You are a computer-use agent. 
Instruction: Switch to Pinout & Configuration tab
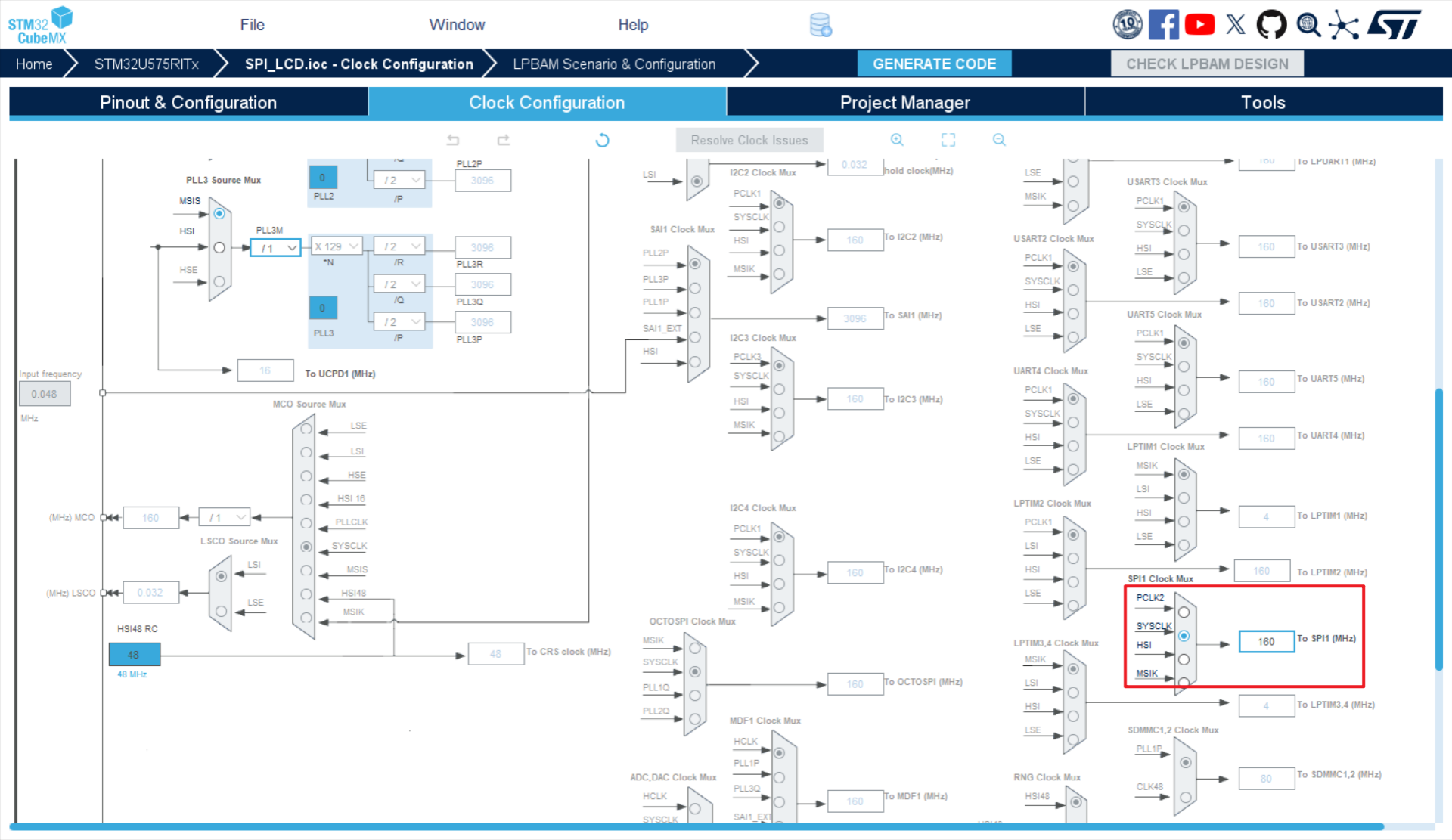tap(188, 102)
